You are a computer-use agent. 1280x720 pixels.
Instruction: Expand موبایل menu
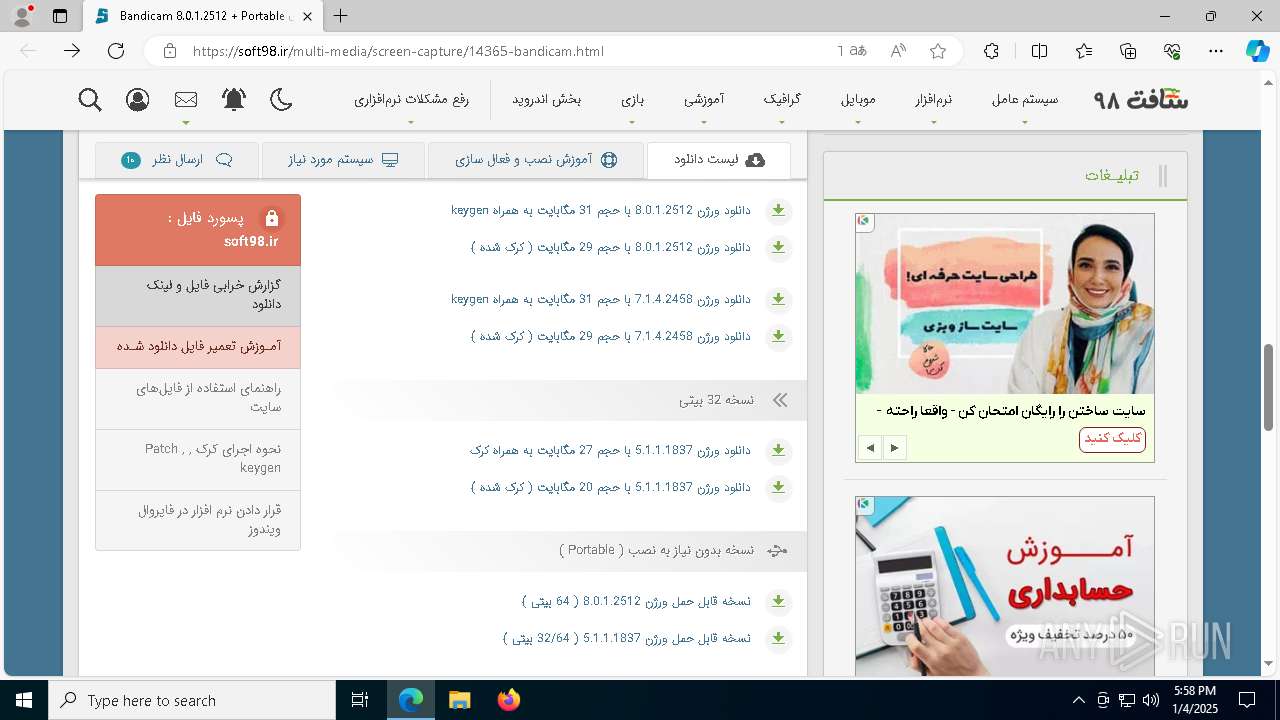coord(858,99)
